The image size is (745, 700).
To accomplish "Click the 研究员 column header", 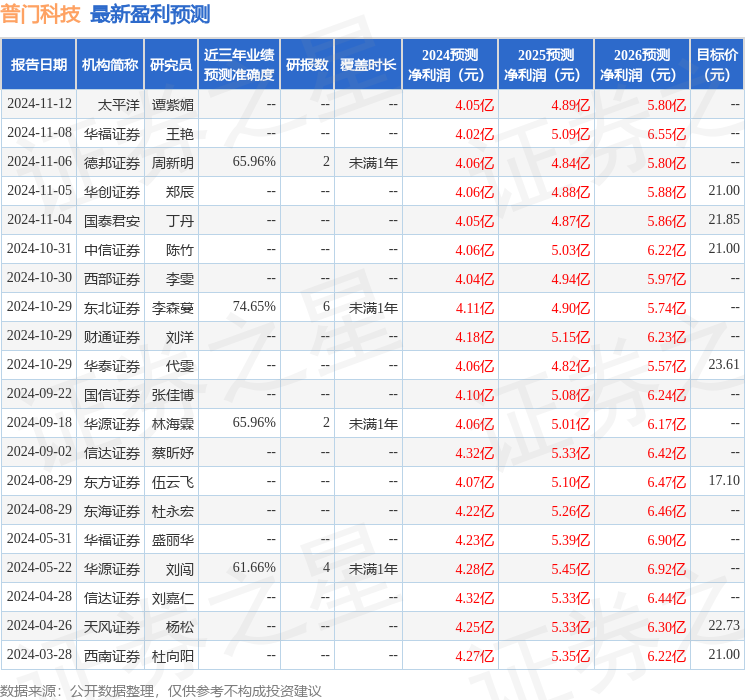I will [171, 65].
